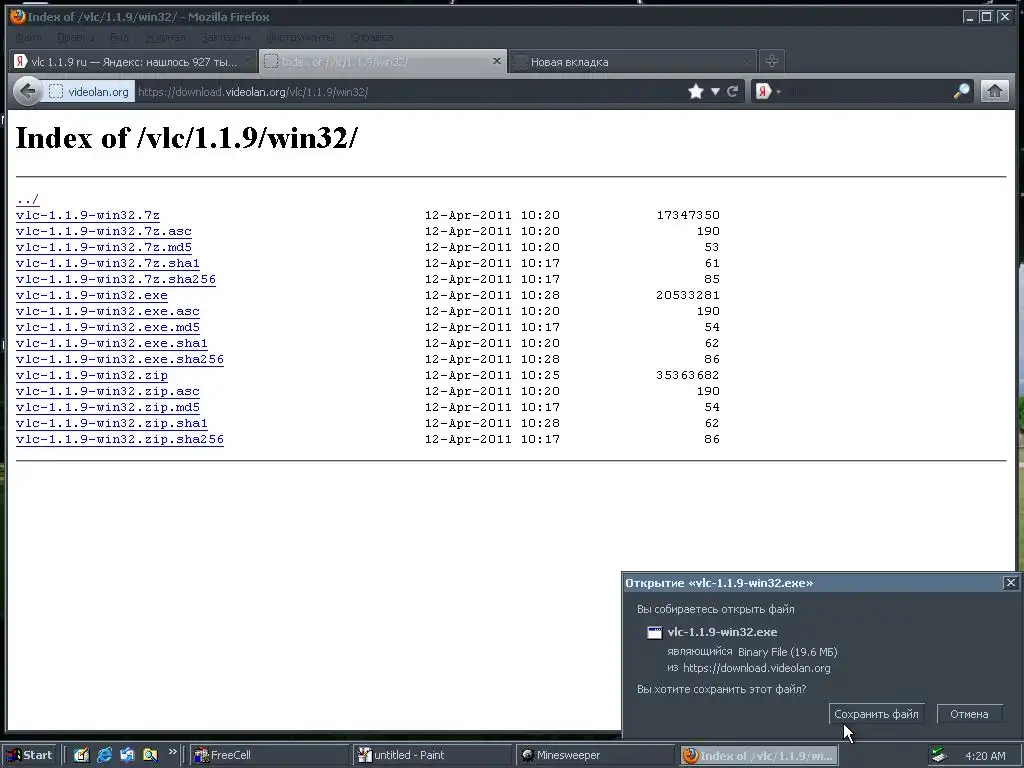Click the Отмена button
1024x768 pixels.
point(969,714)
